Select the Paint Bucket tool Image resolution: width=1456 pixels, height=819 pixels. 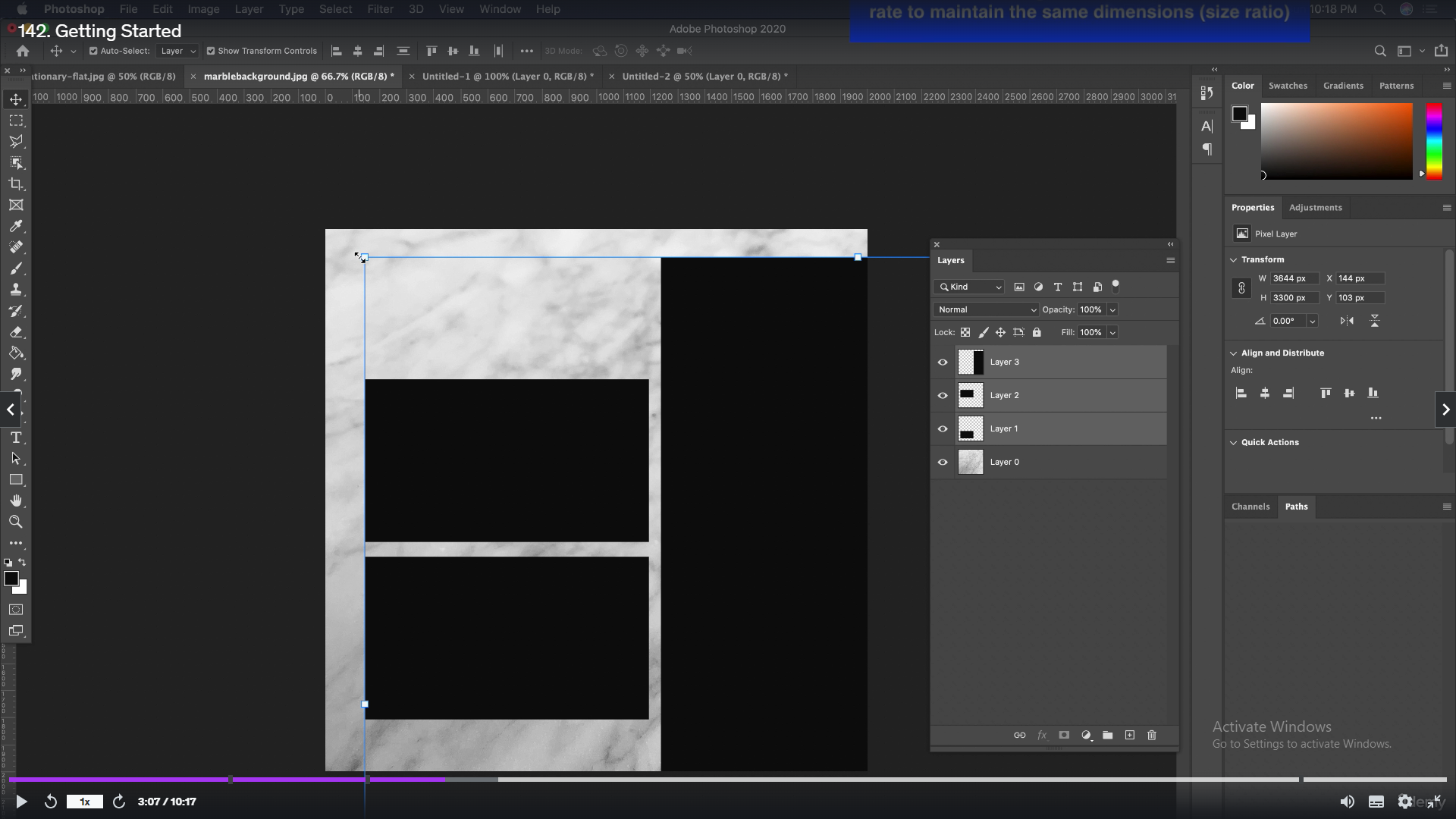[x=16, y=353]
